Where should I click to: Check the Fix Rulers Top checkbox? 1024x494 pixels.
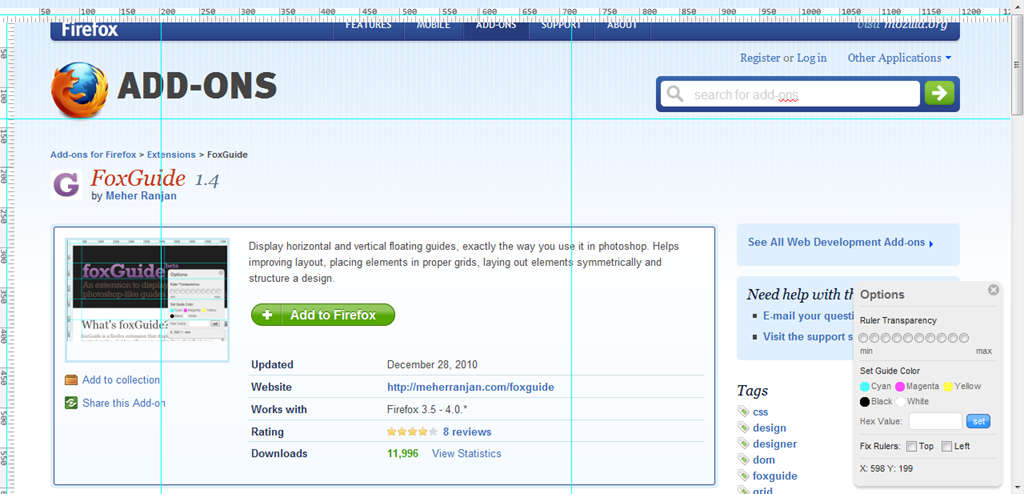(x=911, y=447)
